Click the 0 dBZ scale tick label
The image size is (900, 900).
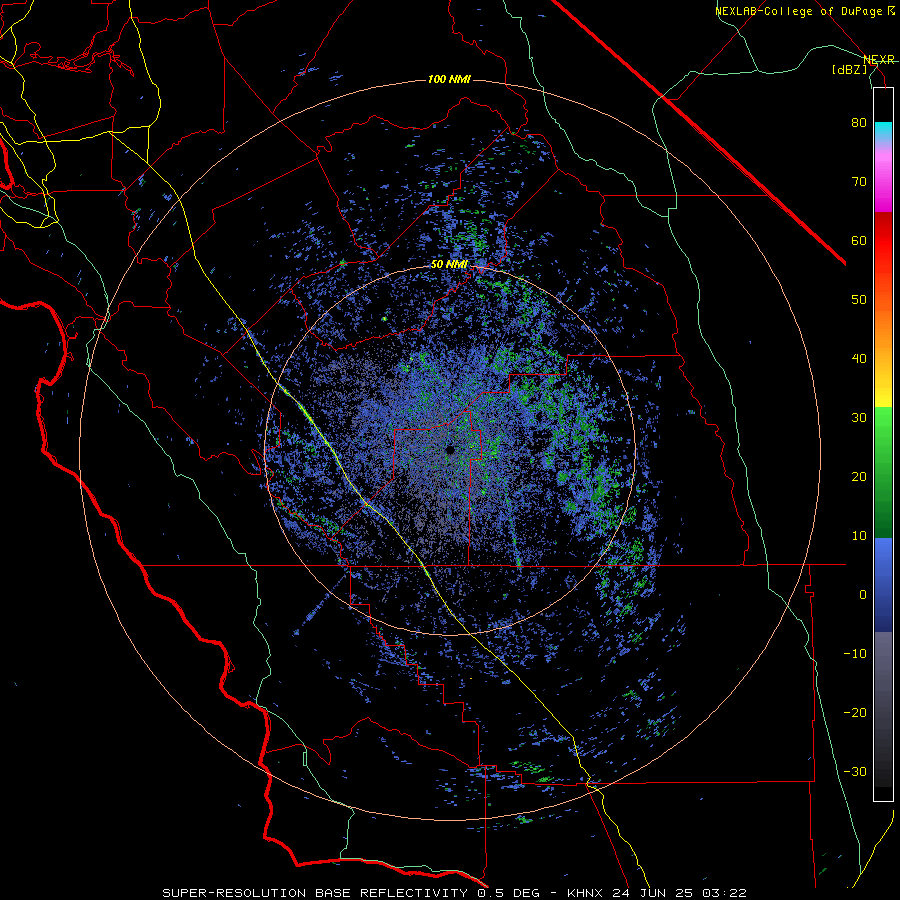(x=863, y=595)
